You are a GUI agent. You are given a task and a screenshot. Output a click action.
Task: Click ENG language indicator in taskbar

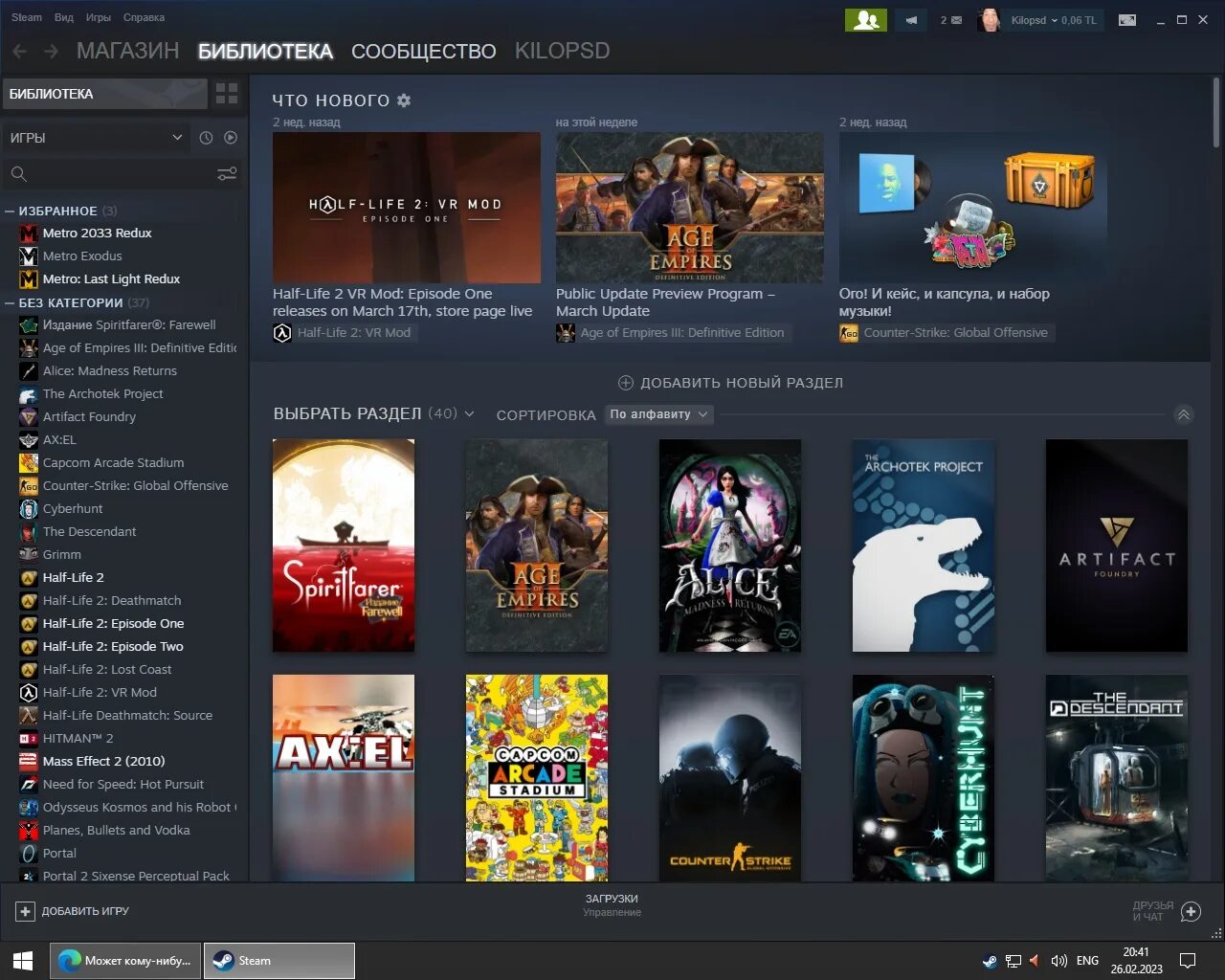[1087, 961]
